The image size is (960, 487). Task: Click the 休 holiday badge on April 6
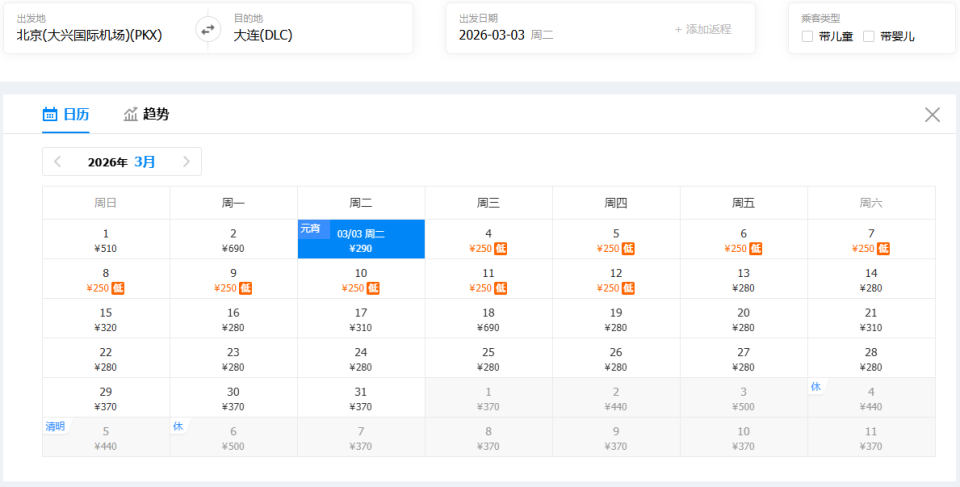point(178,426)
